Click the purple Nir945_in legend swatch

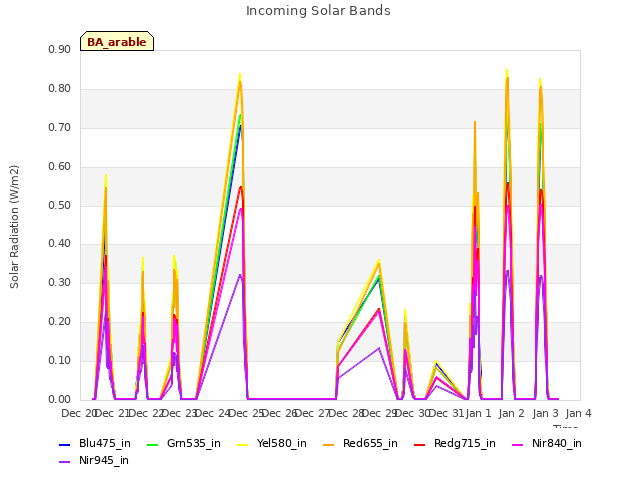64,462
